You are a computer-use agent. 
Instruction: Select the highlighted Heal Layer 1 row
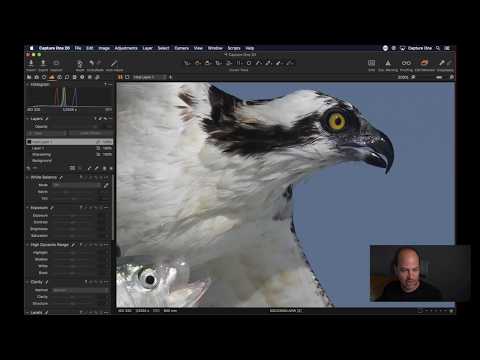69,142
